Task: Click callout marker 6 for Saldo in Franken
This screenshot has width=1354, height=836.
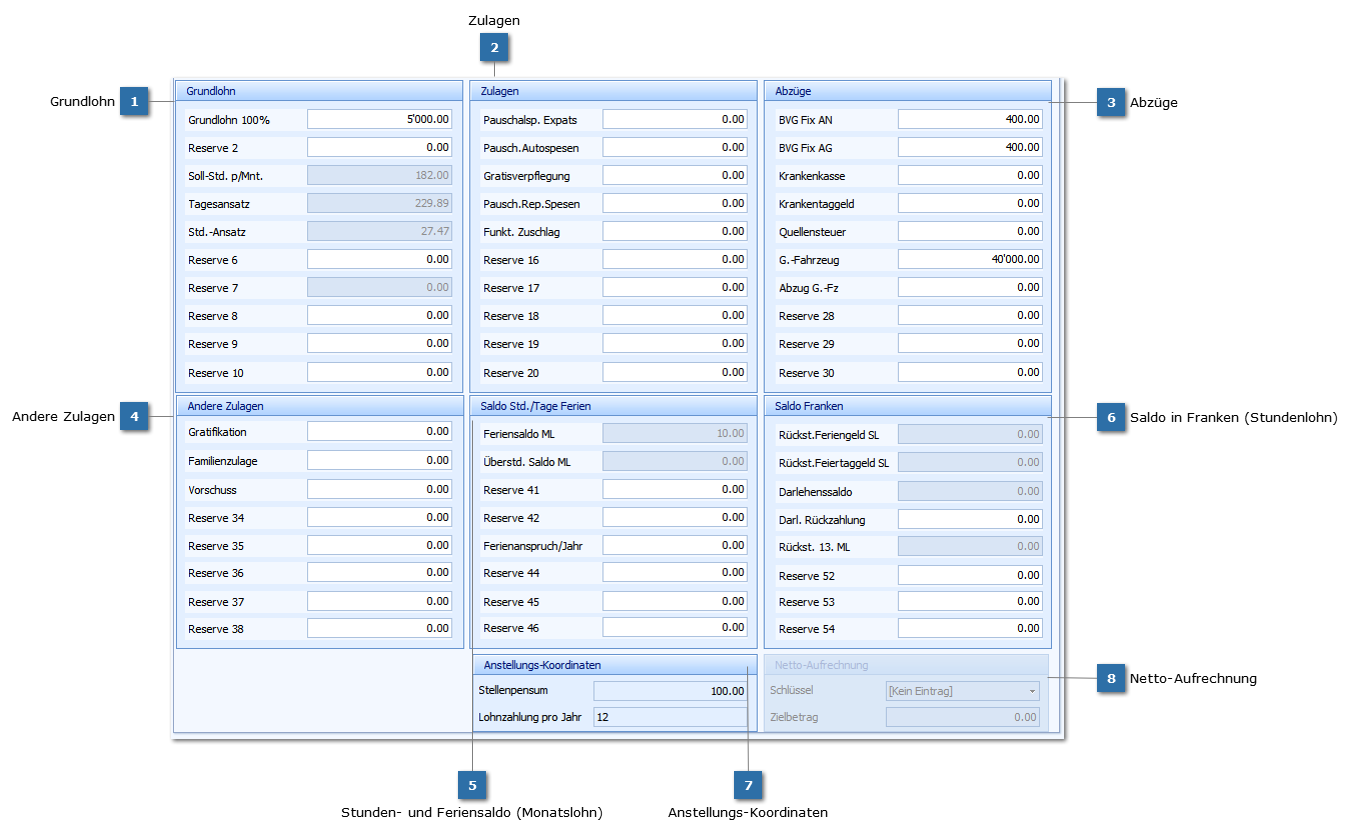Action: 1110,418
